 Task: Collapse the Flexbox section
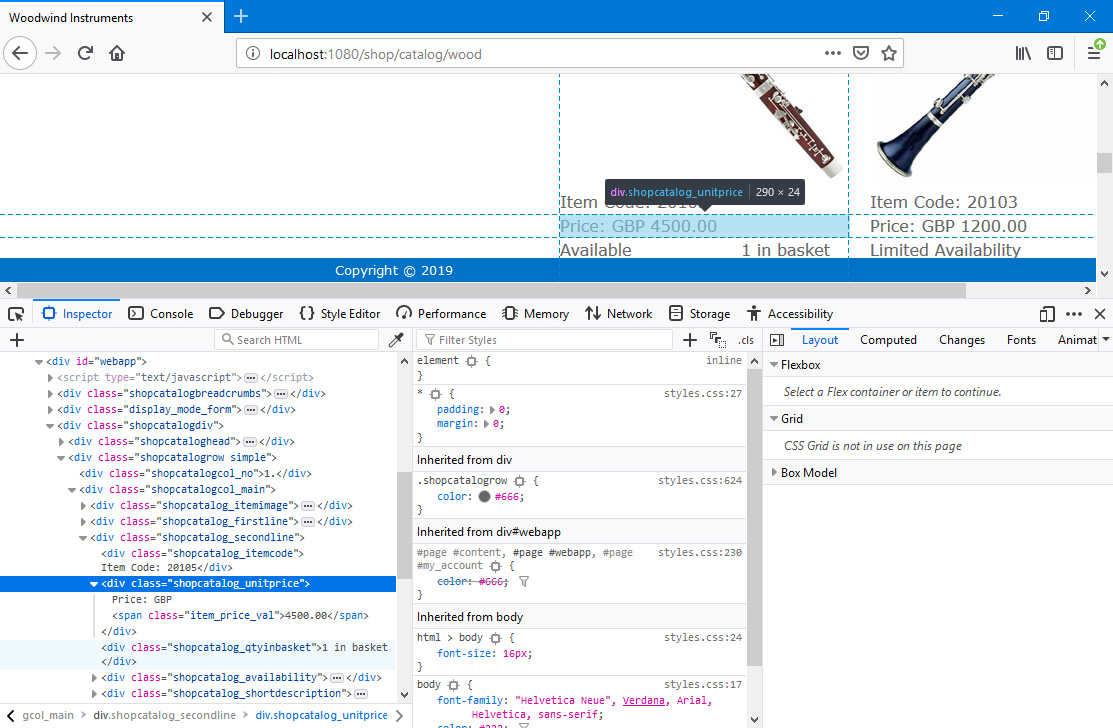(x=774, y=365)
